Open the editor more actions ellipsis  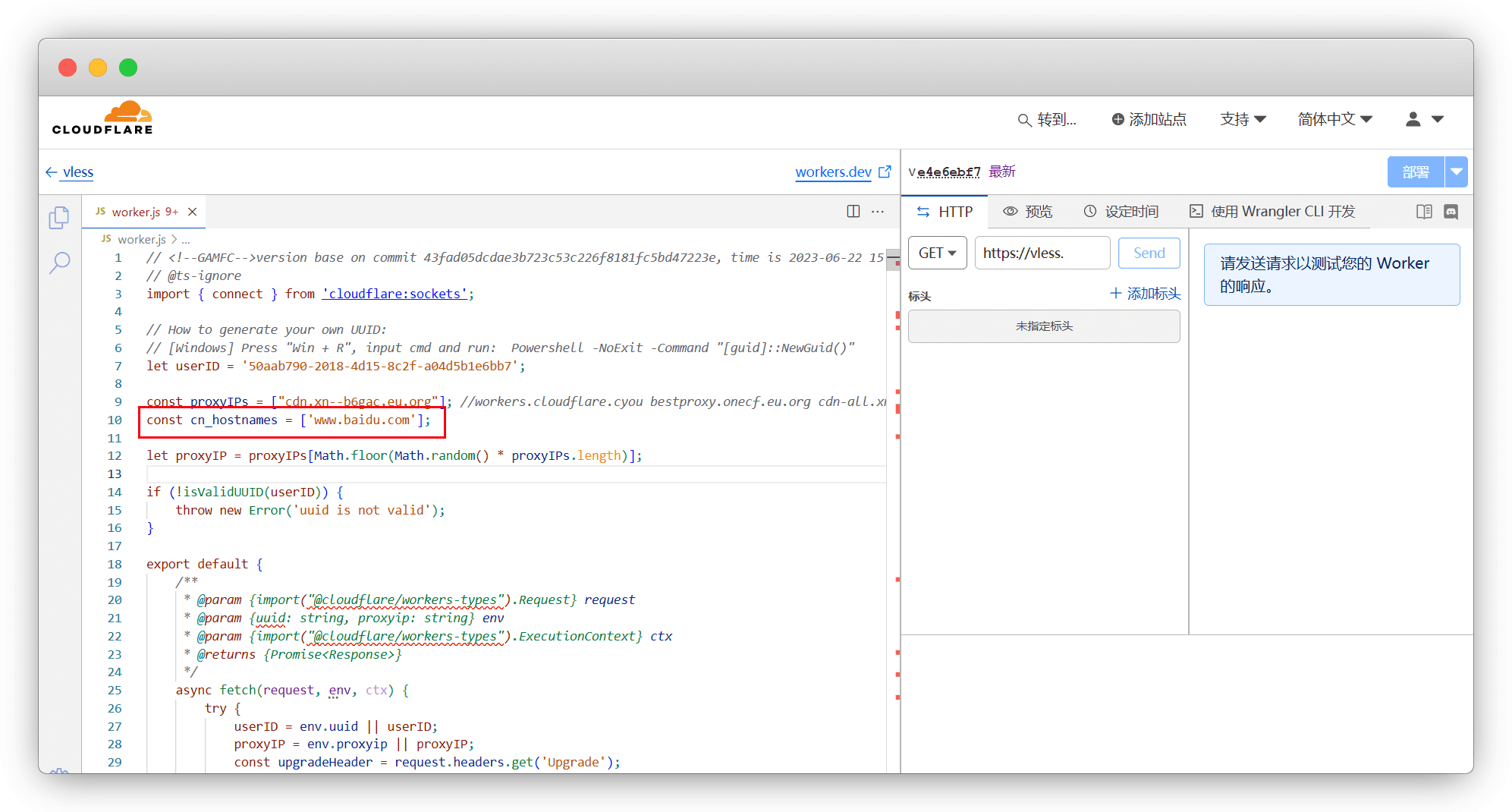pyautogui.click(x=878, y=212)
